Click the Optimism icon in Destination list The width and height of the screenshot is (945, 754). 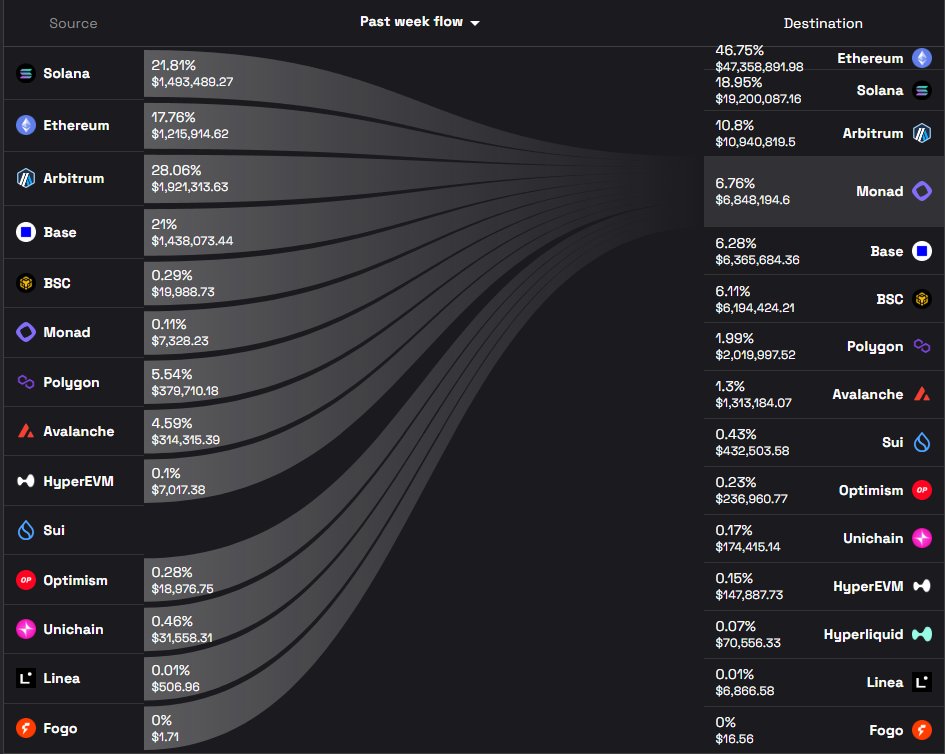tap(921, 490)
